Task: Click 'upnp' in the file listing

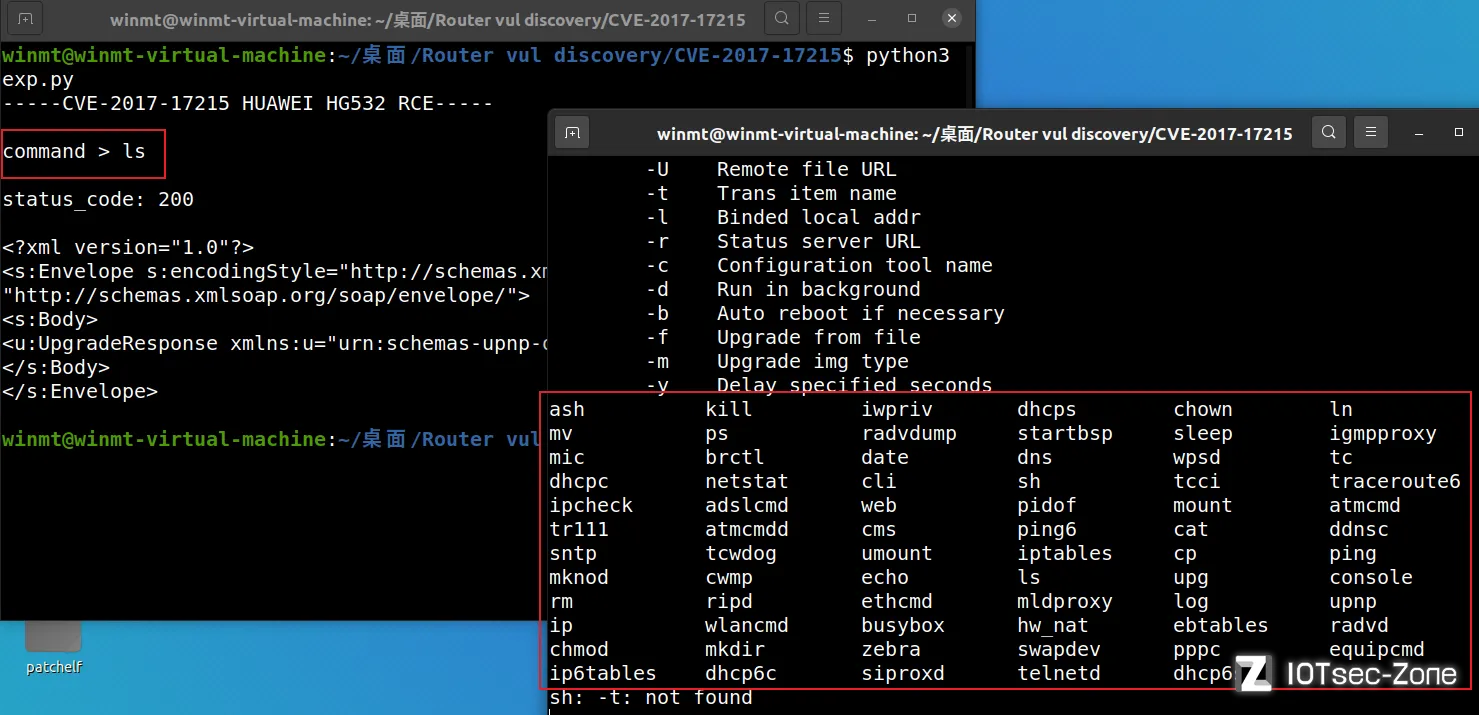Action: pos(1353,602)
